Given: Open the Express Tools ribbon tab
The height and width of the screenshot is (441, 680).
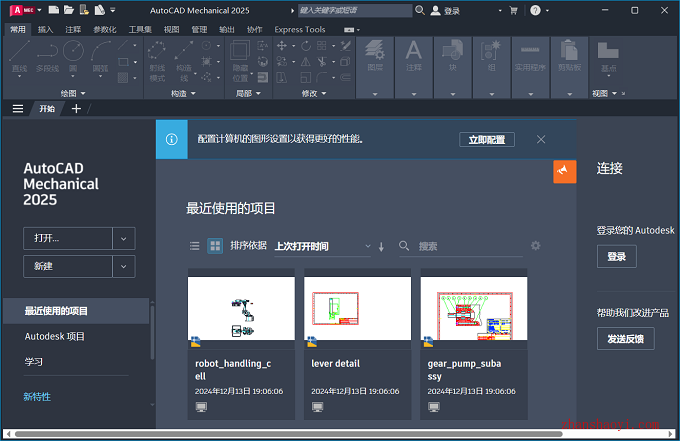Looking at the screenshot, I should (x=300, y=29).
